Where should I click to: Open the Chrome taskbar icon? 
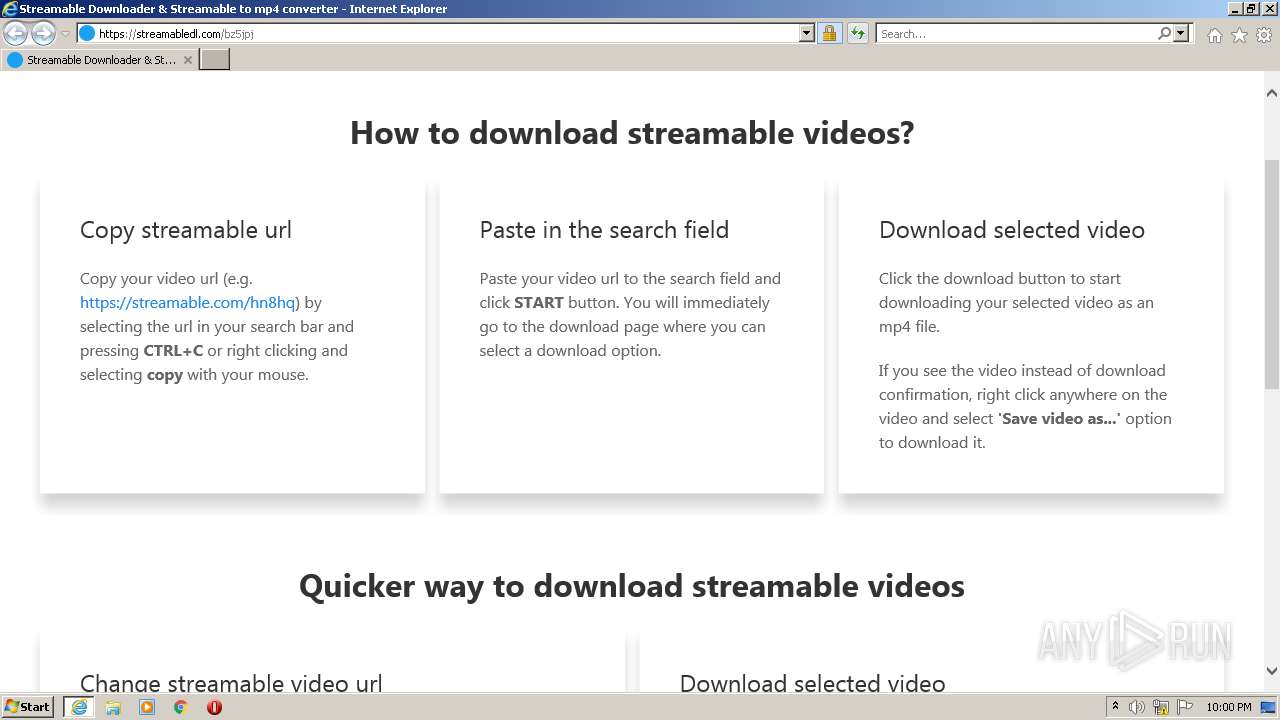(x=181, y=707)
